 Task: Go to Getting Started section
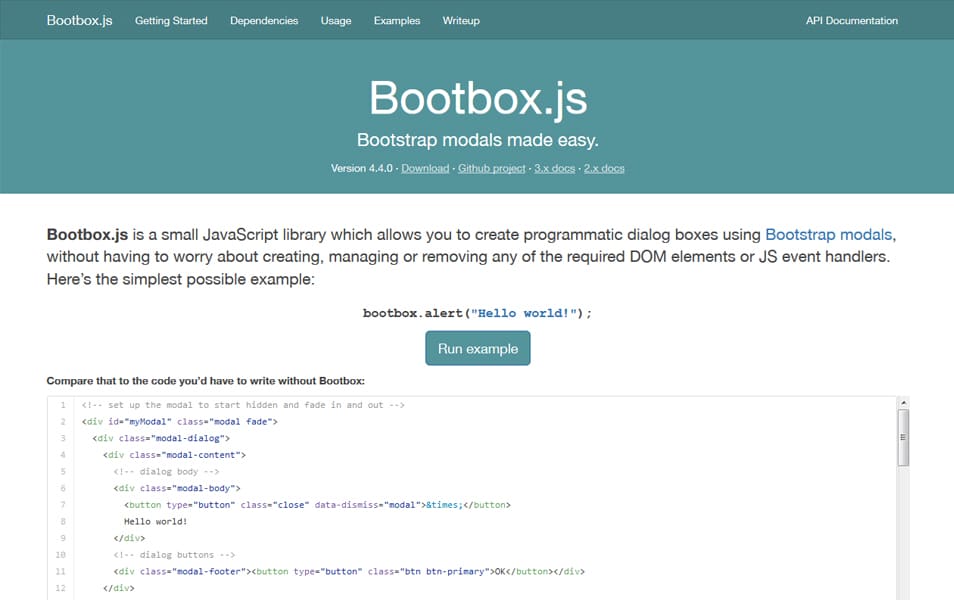point(171,21)
